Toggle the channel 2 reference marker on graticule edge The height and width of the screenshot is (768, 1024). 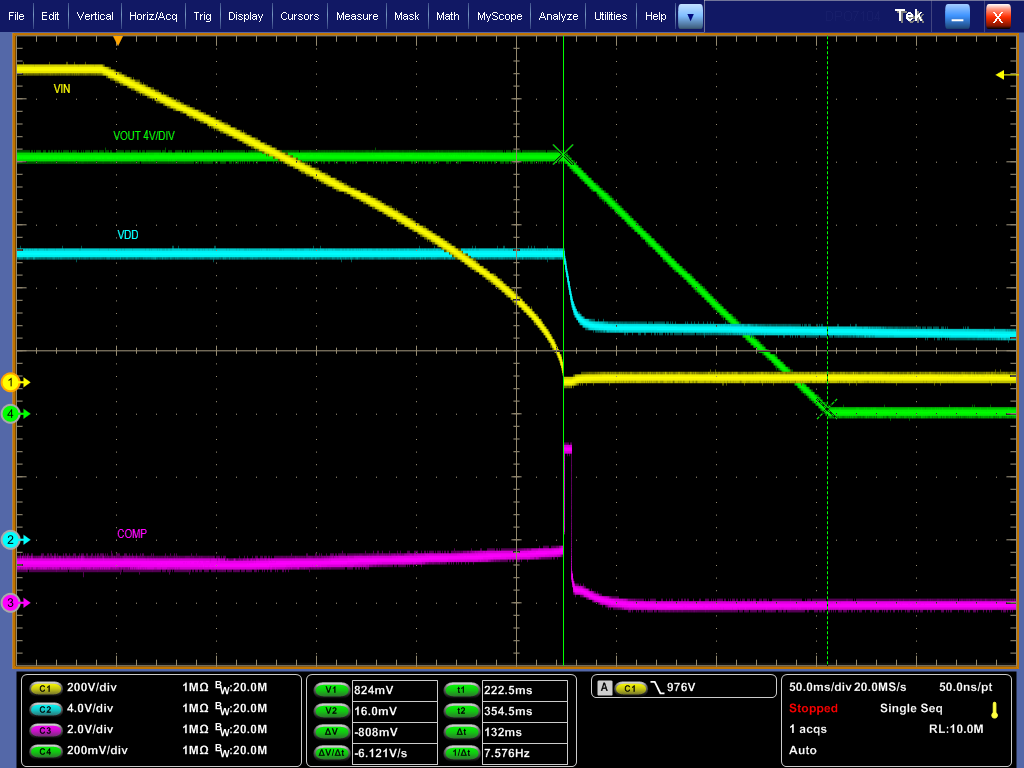click(x=12, y=539)
